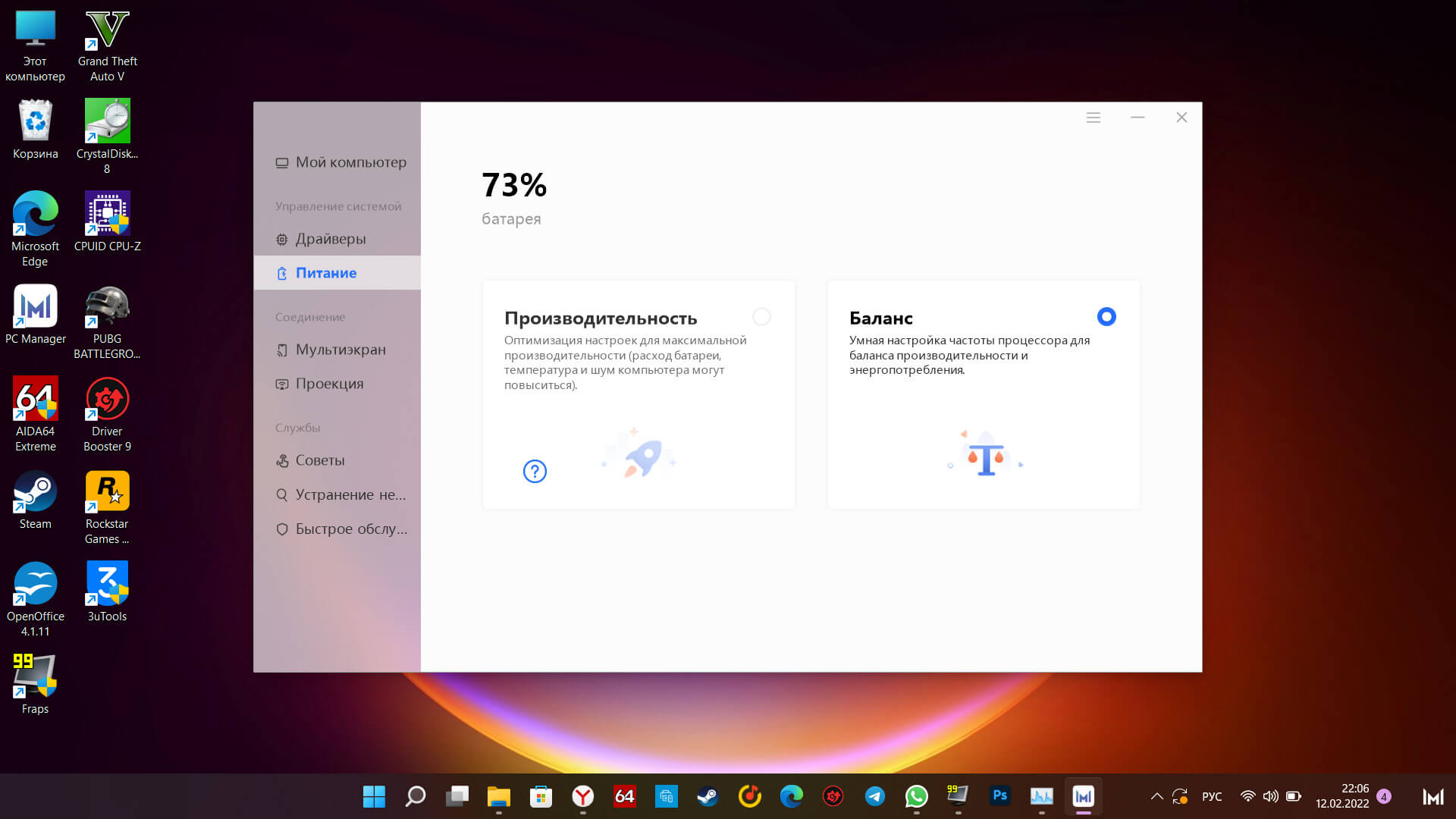Open PC Manager from the taskbar

[x=1083, y=796]
